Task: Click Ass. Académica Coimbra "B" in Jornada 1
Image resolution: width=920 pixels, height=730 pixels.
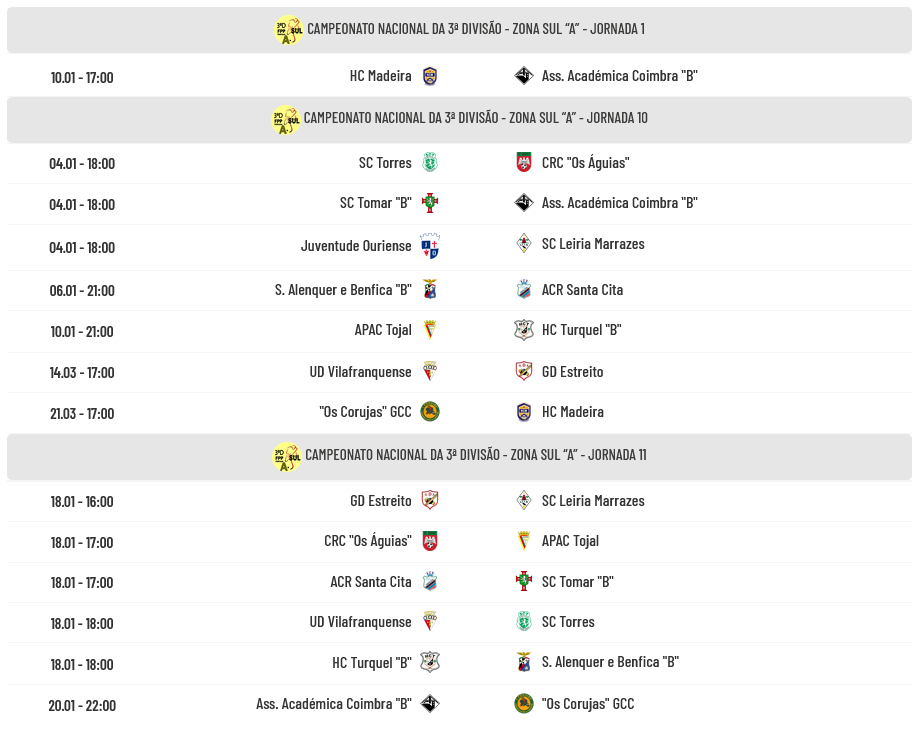Action: tap(619, 76)
